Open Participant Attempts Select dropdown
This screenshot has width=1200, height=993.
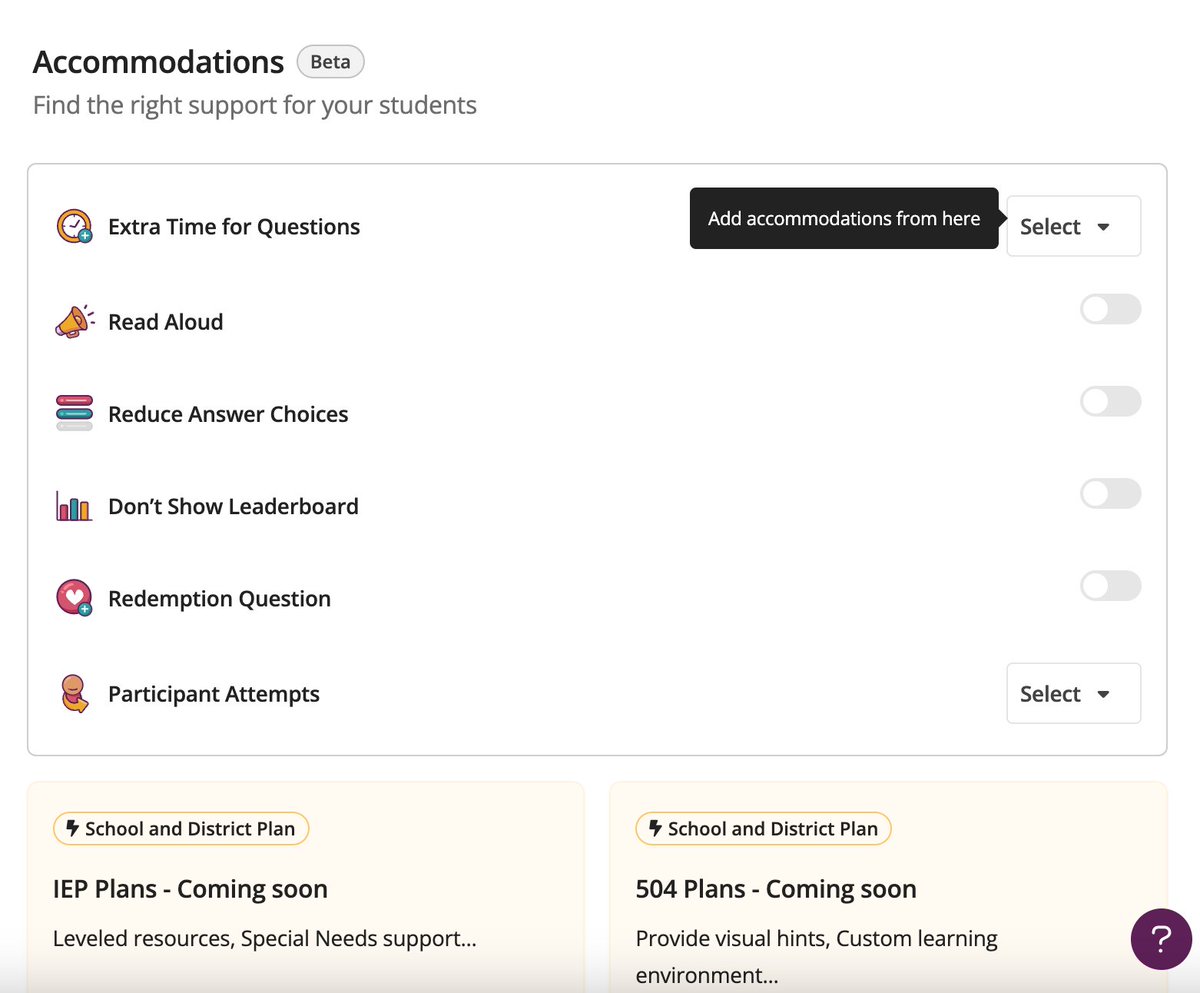click(1073, 693)
